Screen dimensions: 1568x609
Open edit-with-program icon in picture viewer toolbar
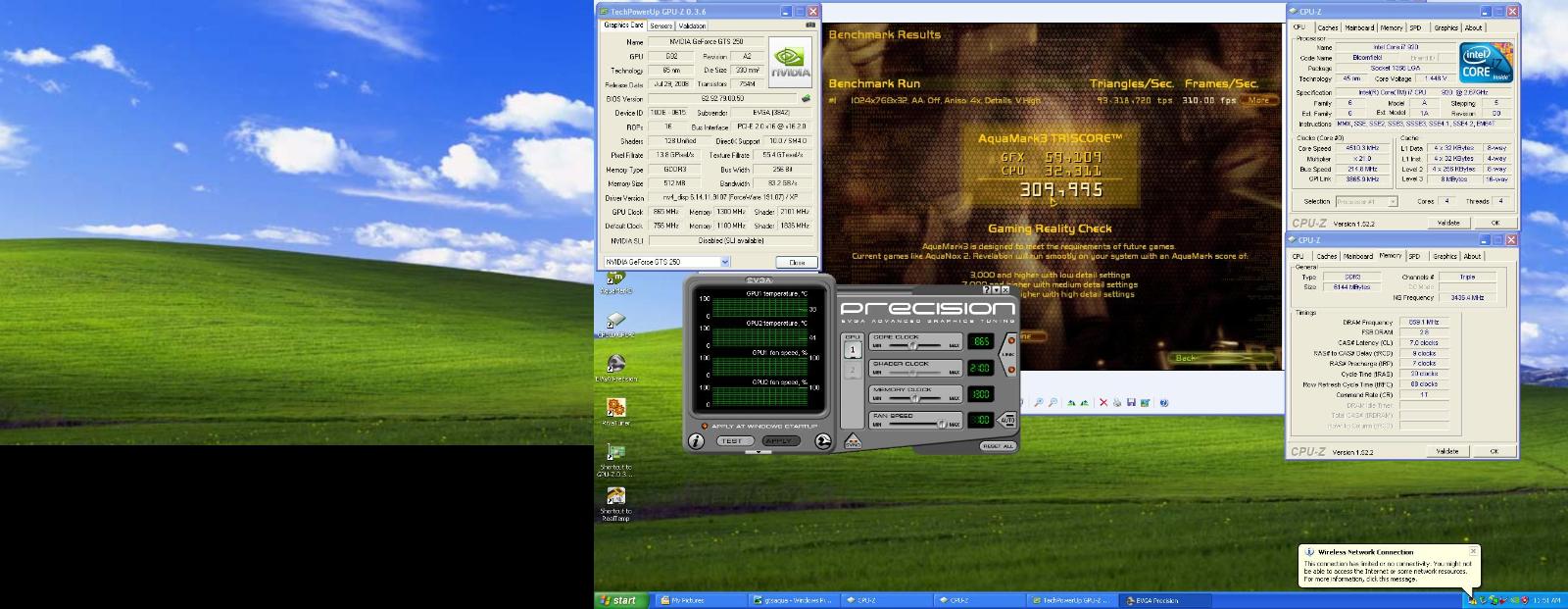pyautogui.click(x=1145, y=402)
